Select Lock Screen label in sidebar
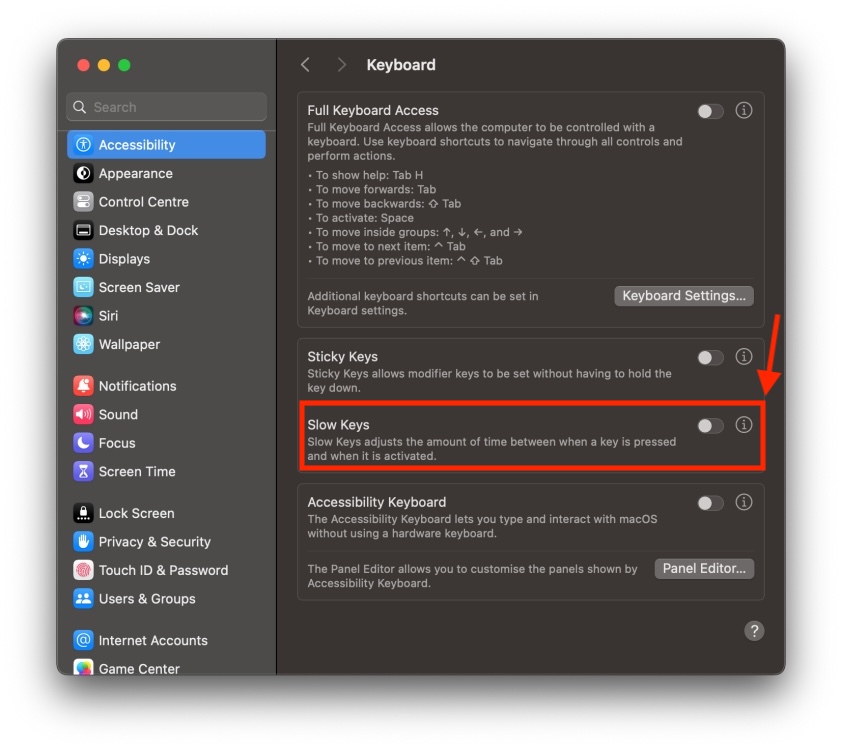842x750 pixels. click(x=136, y=513)
